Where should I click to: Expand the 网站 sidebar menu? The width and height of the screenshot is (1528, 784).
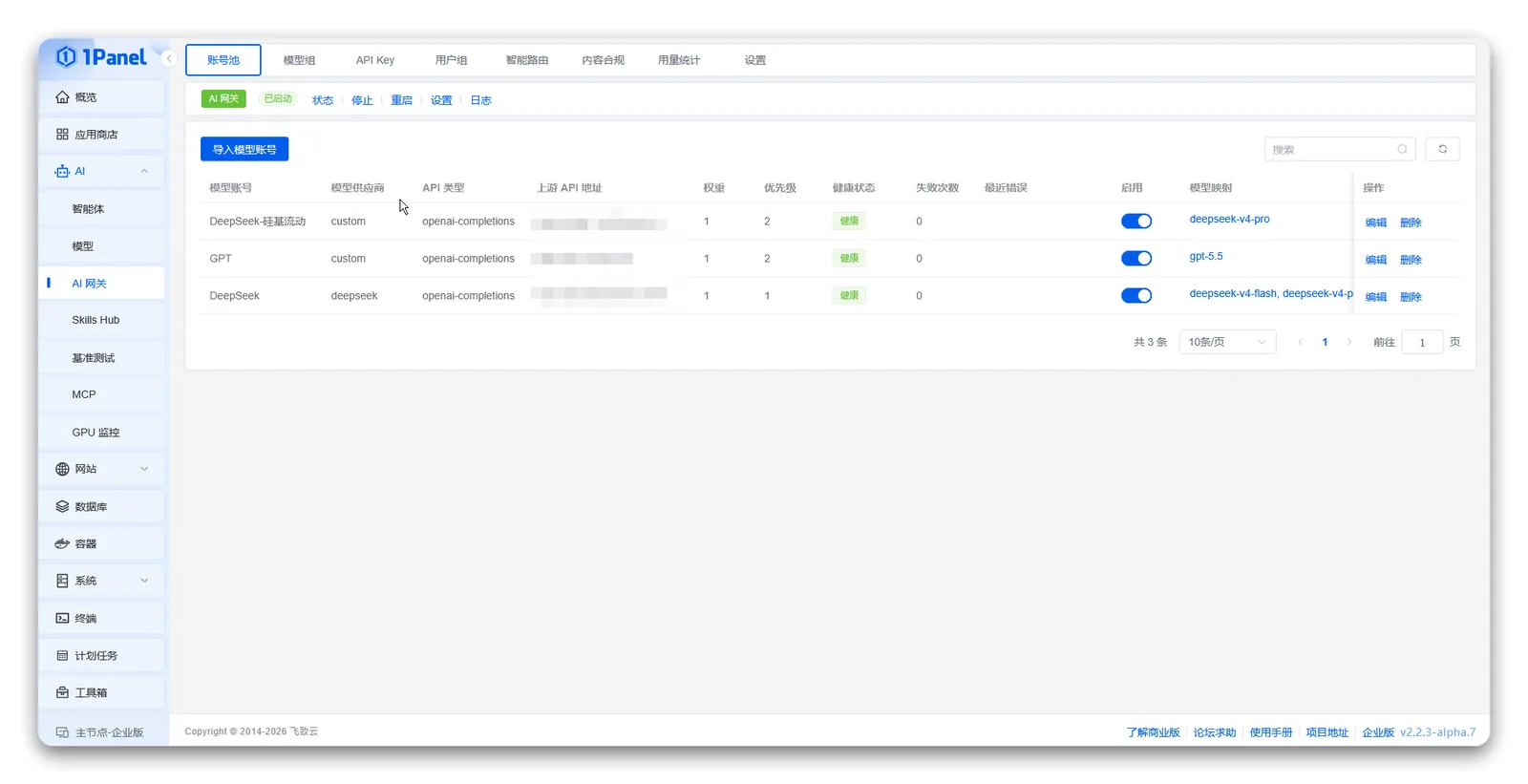(102, 469)
